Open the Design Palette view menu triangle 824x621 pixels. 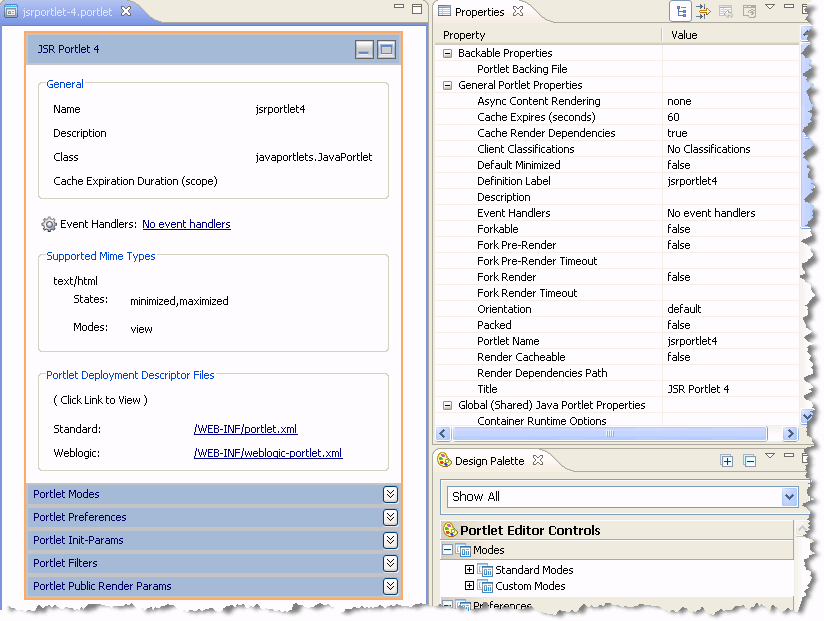click(770, 456)
